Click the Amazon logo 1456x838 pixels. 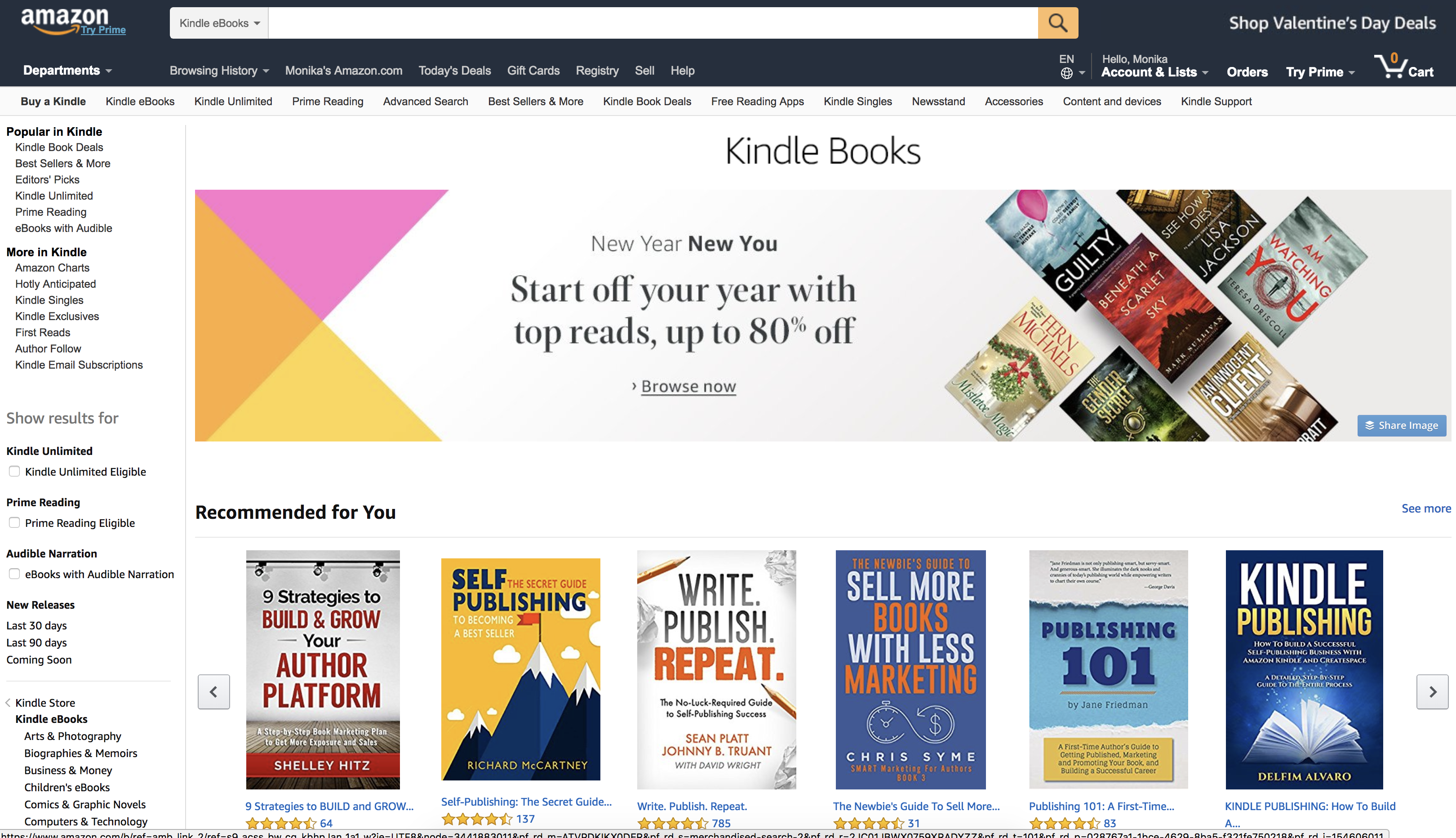pos(64,20)
